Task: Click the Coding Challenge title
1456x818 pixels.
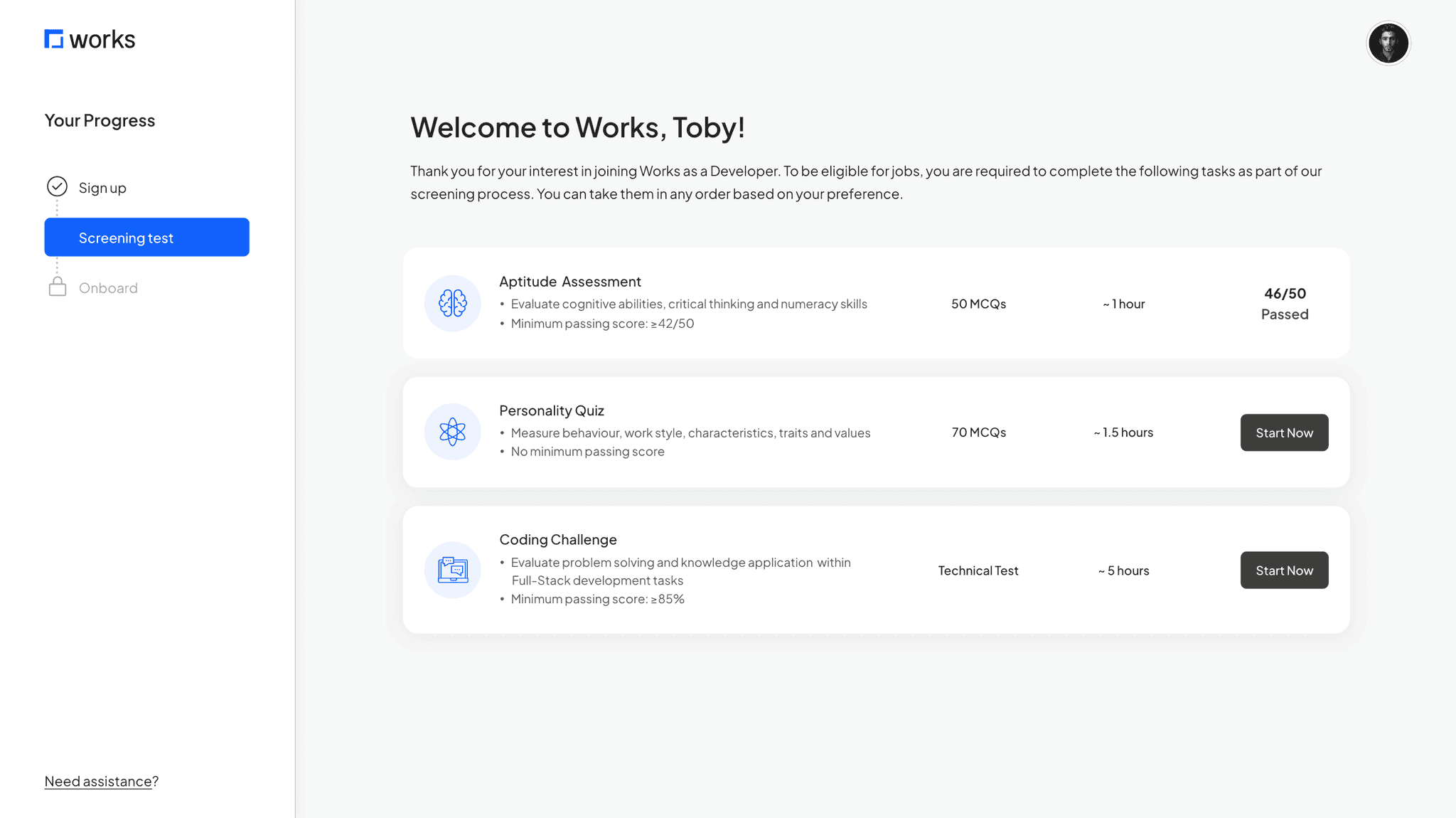Action: pyautogui.click(x=557, y=540)
